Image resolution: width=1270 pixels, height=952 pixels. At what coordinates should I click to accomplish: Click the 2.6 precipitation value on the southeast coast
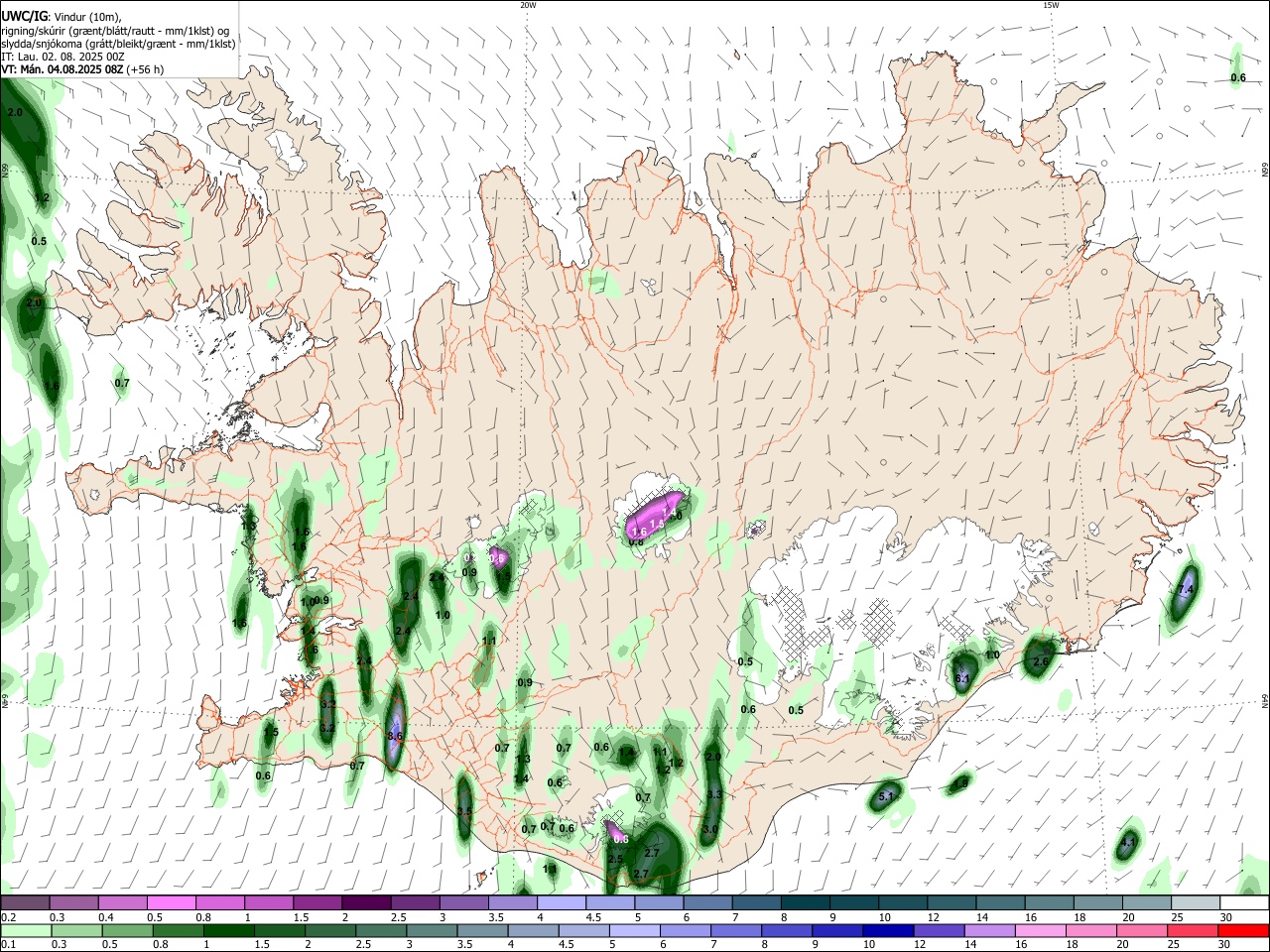(x=1041, y=662)
